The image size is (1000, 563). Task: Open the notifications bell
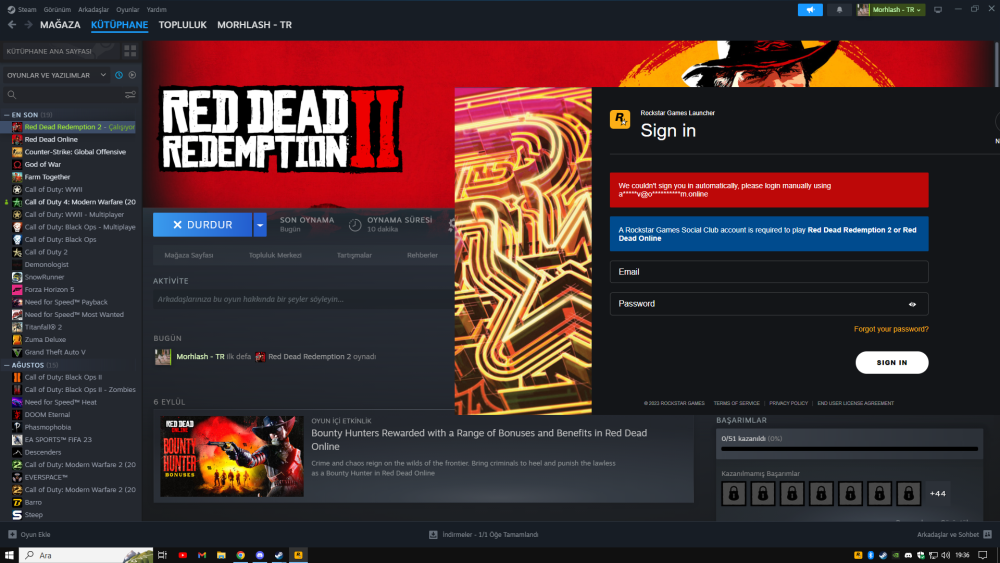click(839, 10)
